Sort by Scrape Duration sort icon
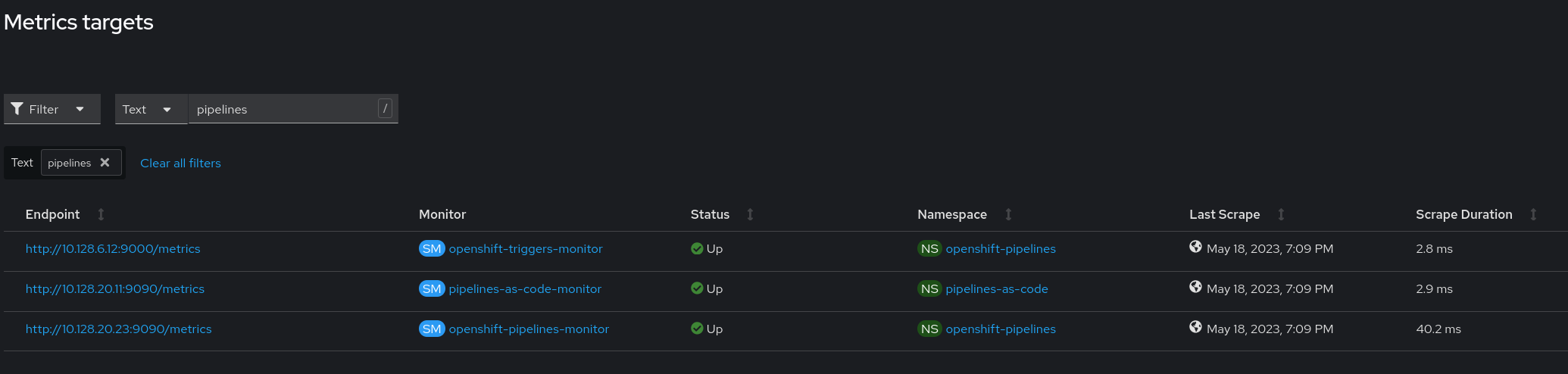The height and width of the screenshot is (374, 1568). (x=1533, y=214)
